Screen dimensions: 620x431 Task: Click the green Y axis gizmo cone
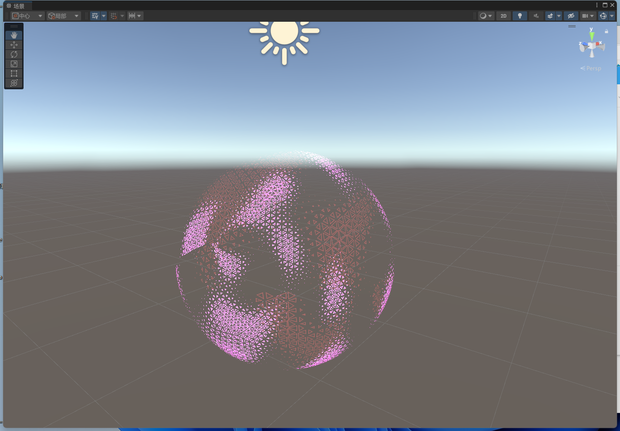click(x=592, y=36)
